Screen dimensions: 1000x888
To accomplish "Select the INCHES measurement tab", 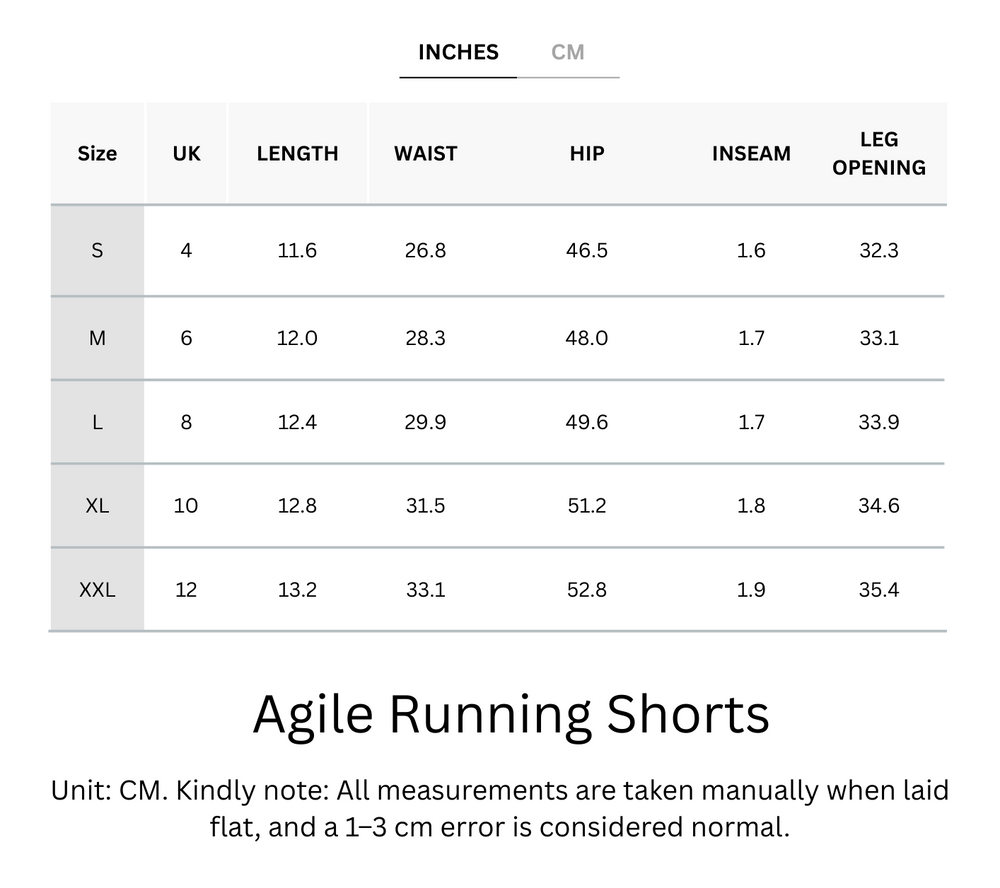I will [458, 51].
